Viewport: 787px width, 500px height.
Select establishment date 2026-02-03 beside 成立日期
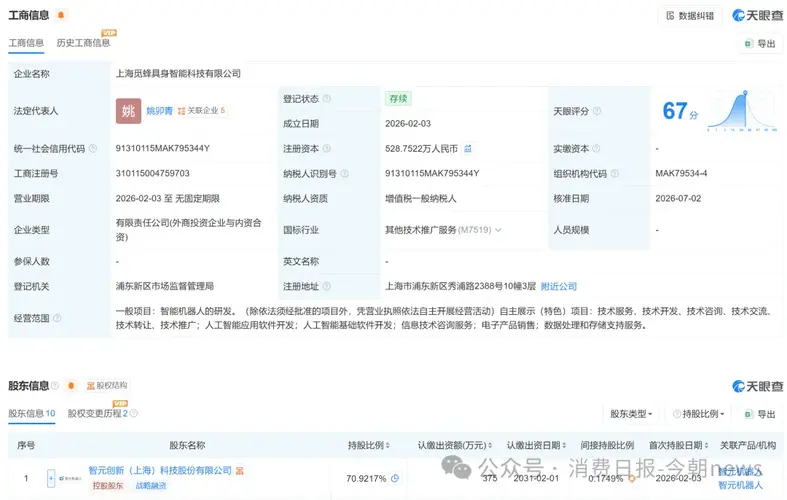(x=408, y=123)
